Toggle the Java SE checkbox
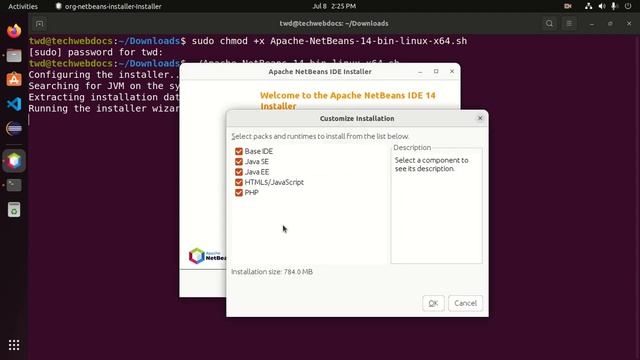640x360 pixels. [x=239, y=162]
